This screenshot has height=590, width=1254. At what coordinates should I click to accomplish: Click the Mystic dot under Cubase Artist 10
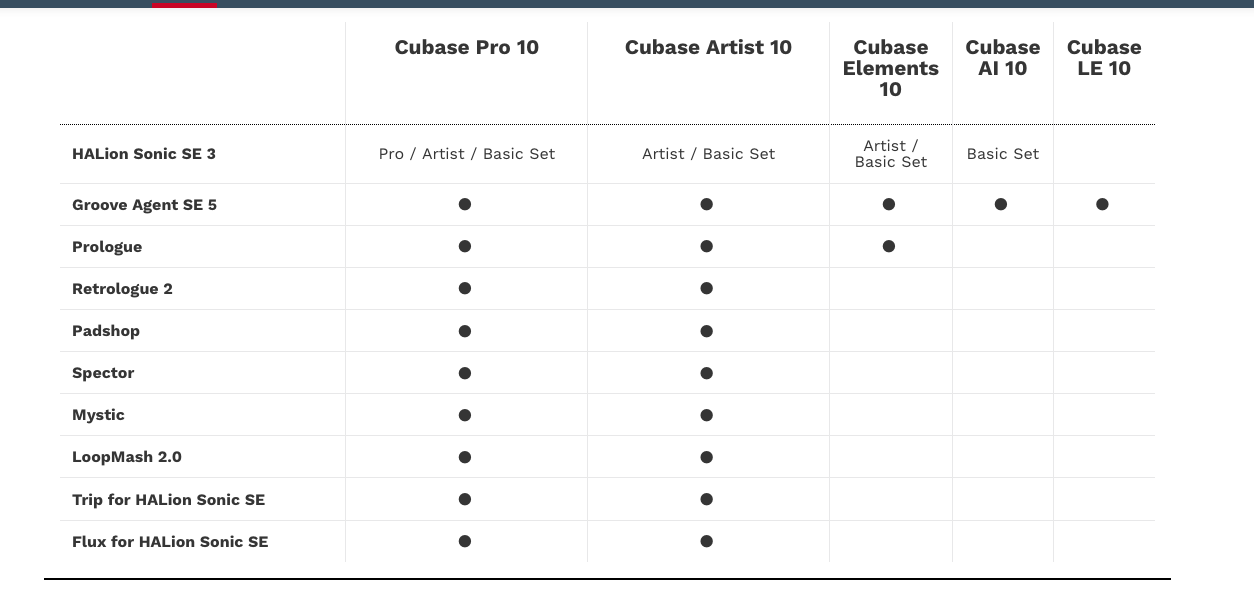[707, 415]
